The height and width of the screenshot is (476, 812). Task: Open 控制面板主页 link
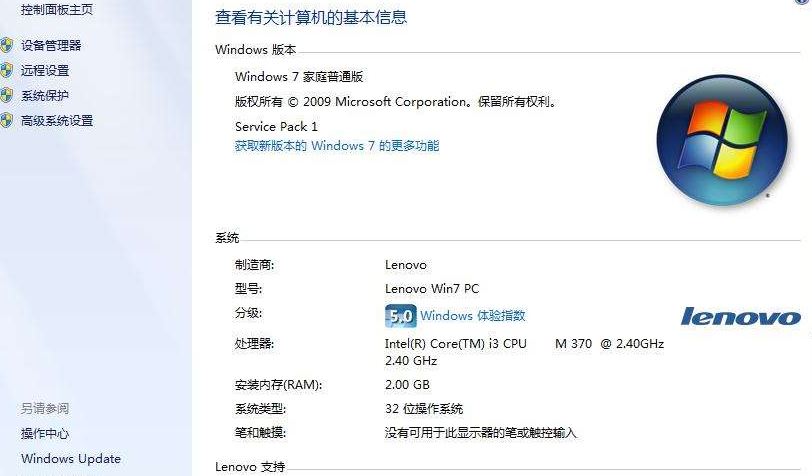click(57, 9)
